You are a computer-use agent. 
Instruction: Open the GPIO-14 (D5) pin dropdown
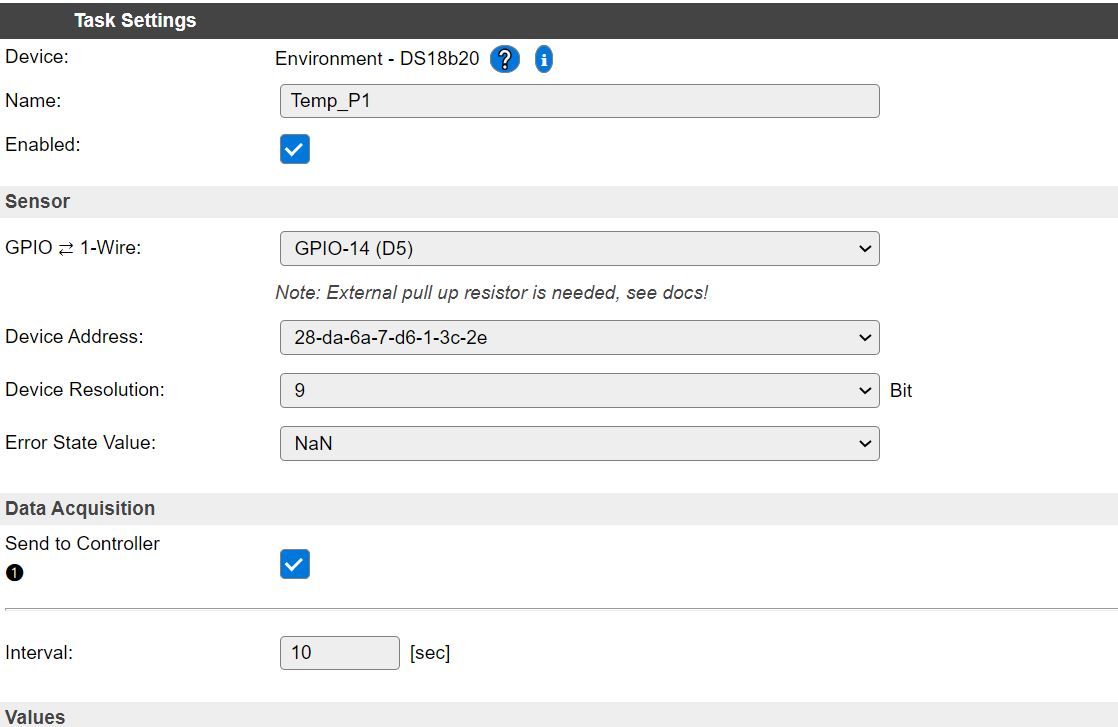tap(579, 249)
